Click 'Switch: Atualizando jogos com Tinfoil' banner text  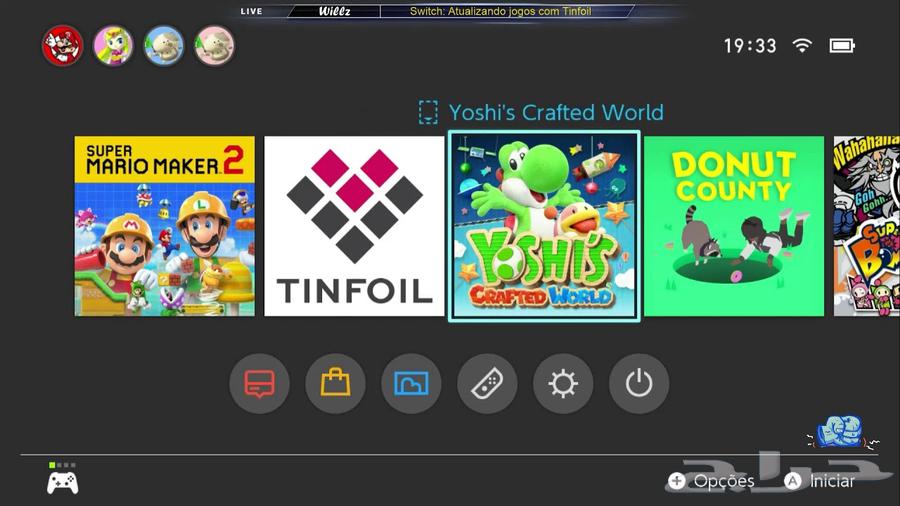501,11
